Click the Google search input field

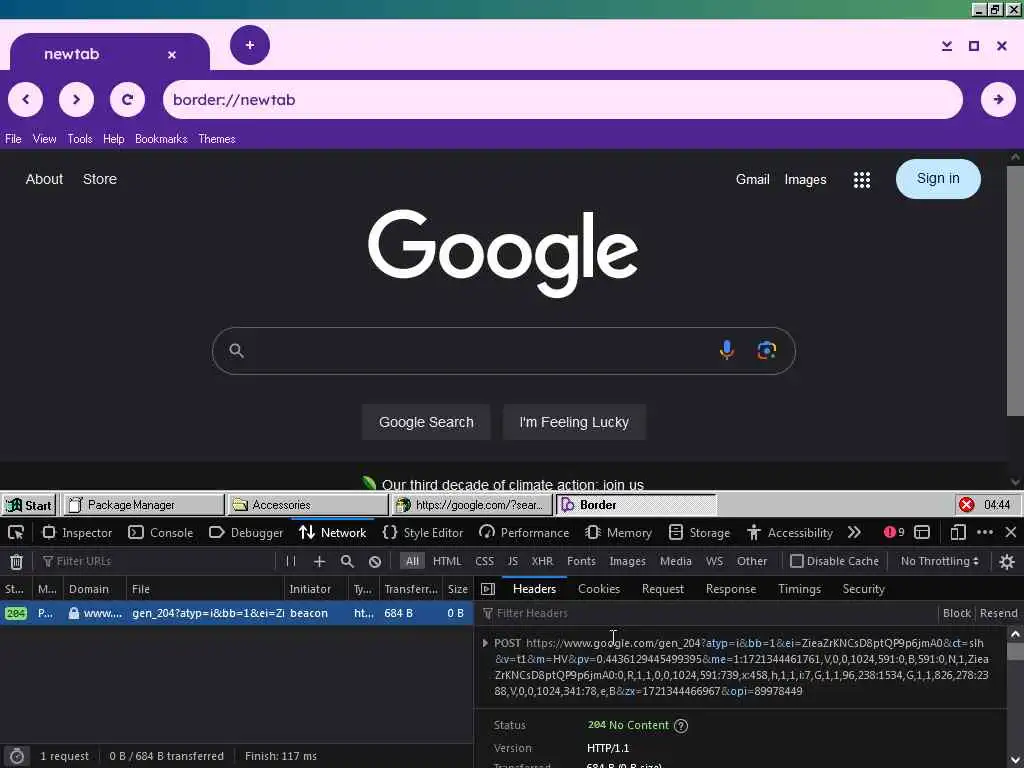tap(504, 351)
